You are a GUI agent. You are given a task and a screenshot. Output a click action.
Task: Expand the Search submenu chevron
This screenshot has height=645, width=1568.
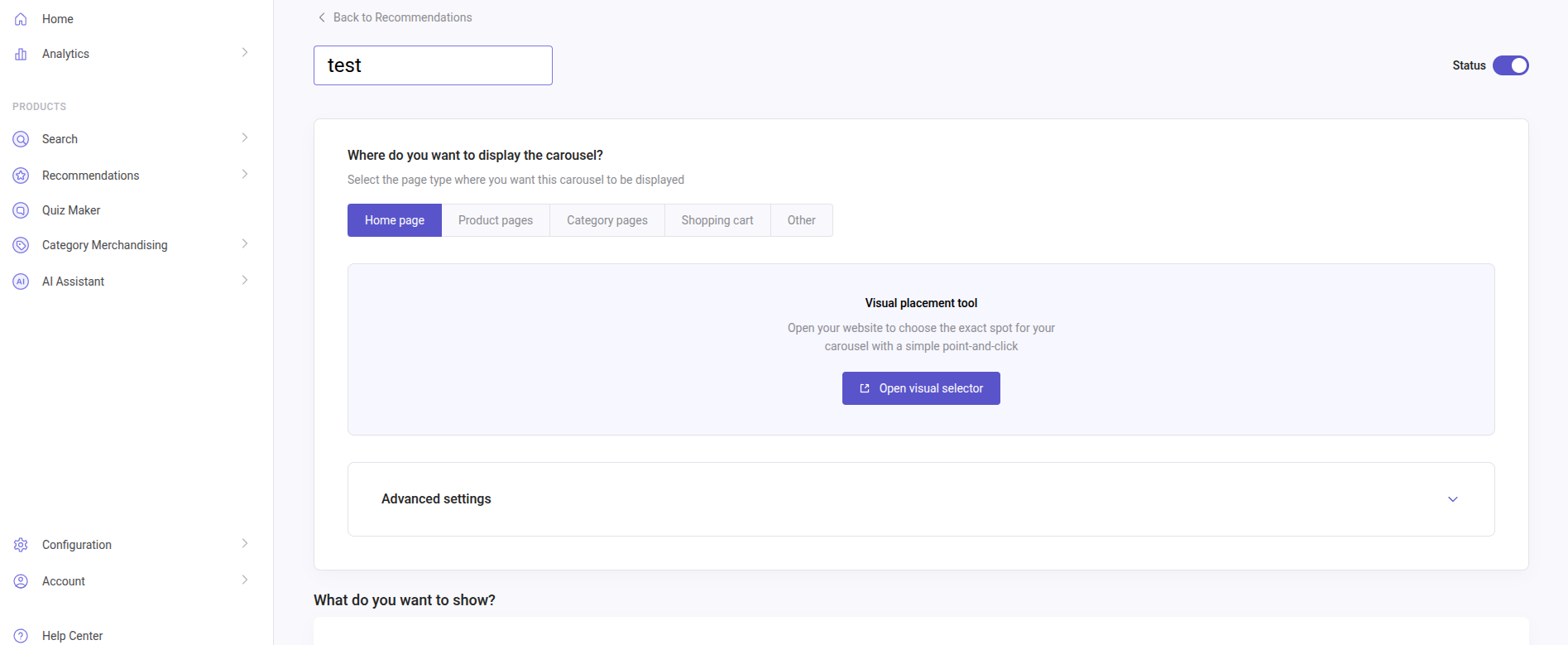(x=245, y=137)
